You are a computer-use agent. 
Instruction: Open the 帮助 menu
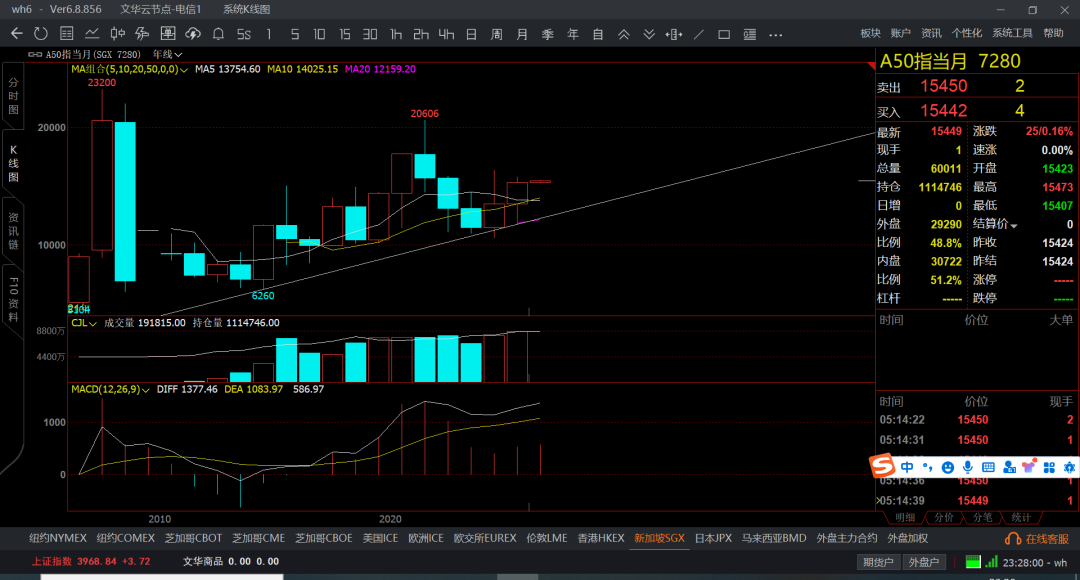pos(1053,33)
